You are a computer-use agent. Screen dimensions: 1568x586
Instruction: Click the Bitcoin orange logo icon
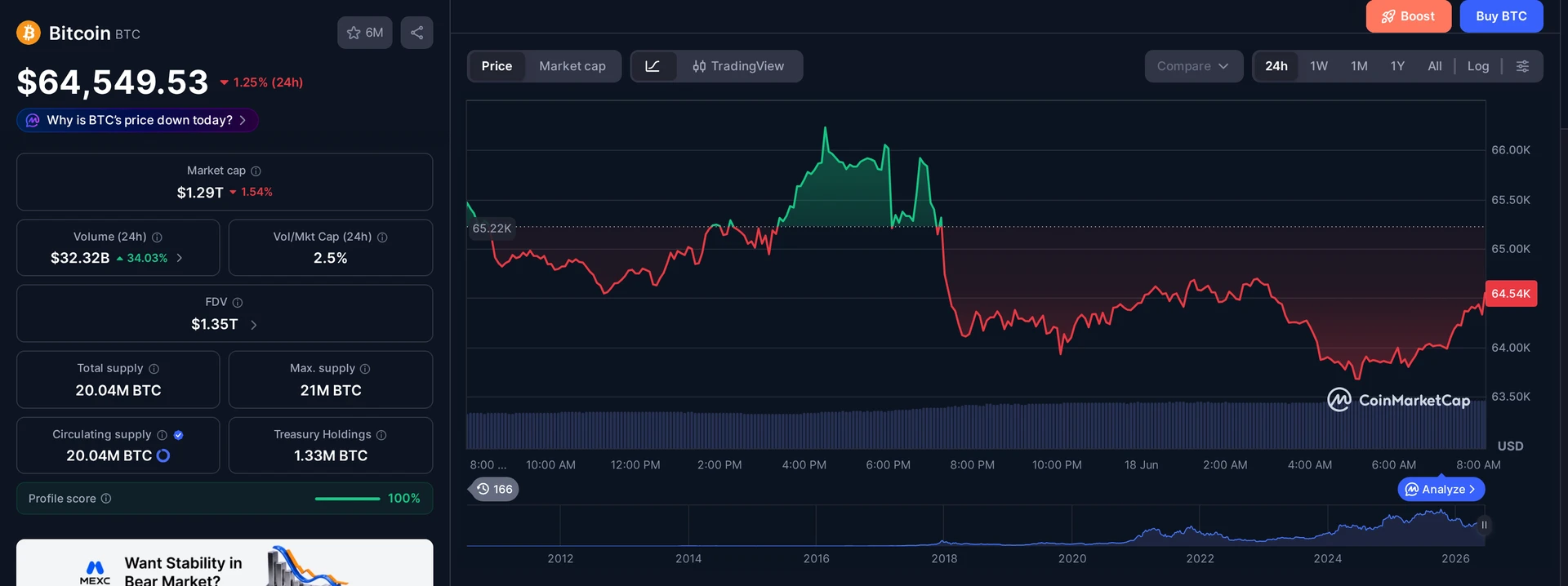tap(29, 33)
